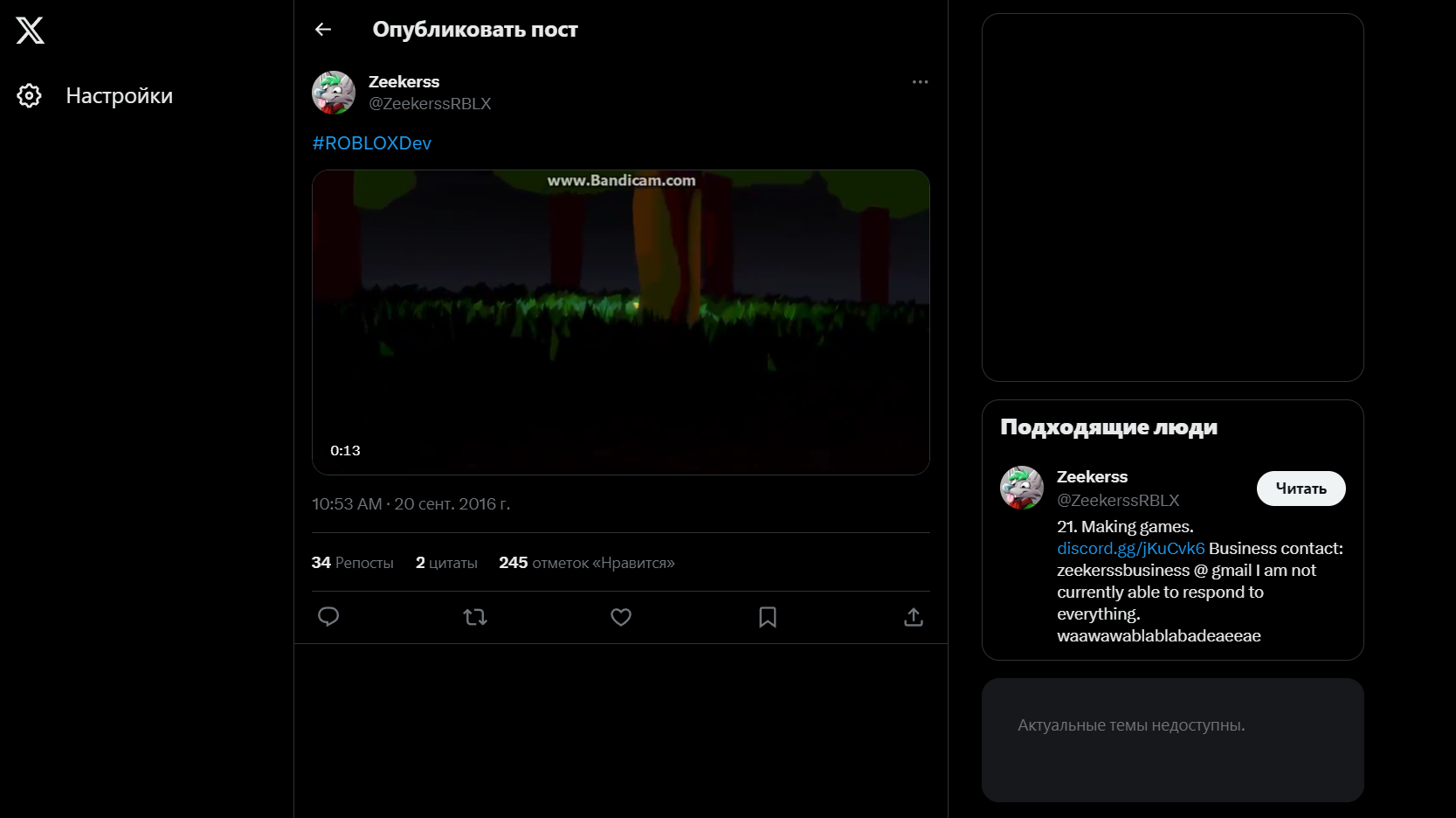Screen dimensions: 1456x818
Task: Open Zeekerss avatar on the post
Action: tap(334, 93)
